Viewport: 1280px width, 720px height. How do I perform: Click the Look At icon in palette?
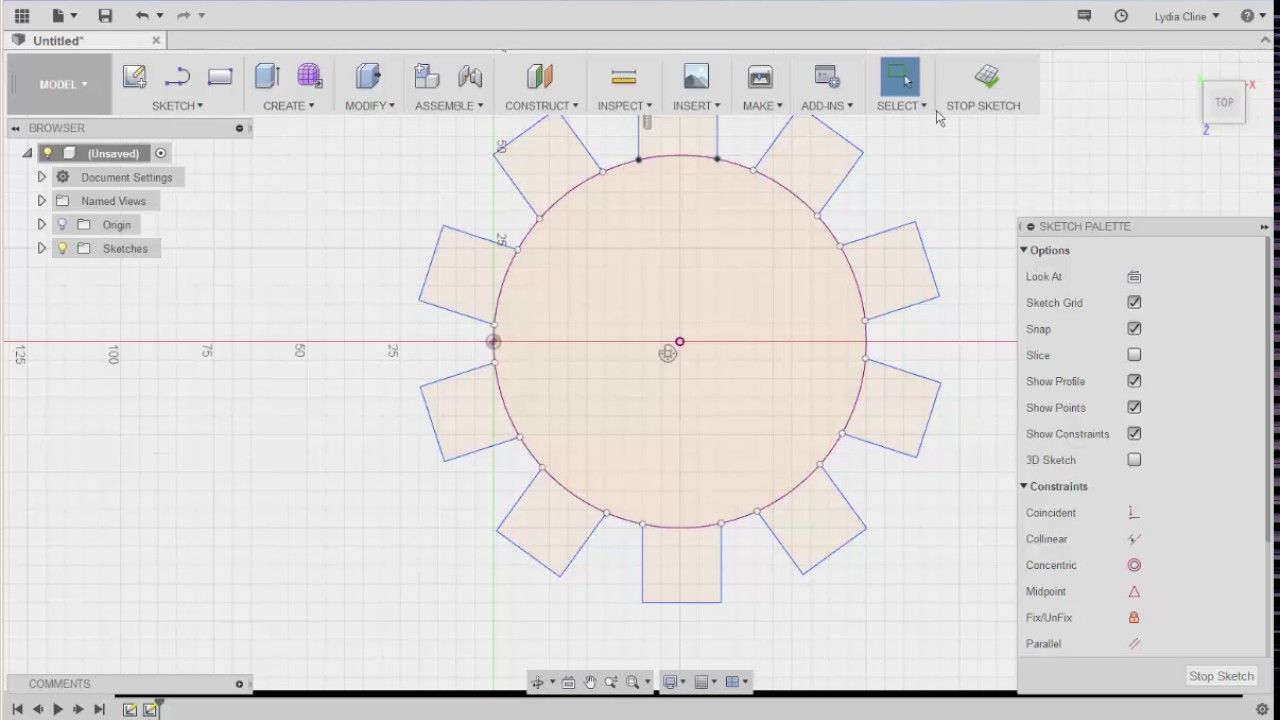coord(1134,277)
